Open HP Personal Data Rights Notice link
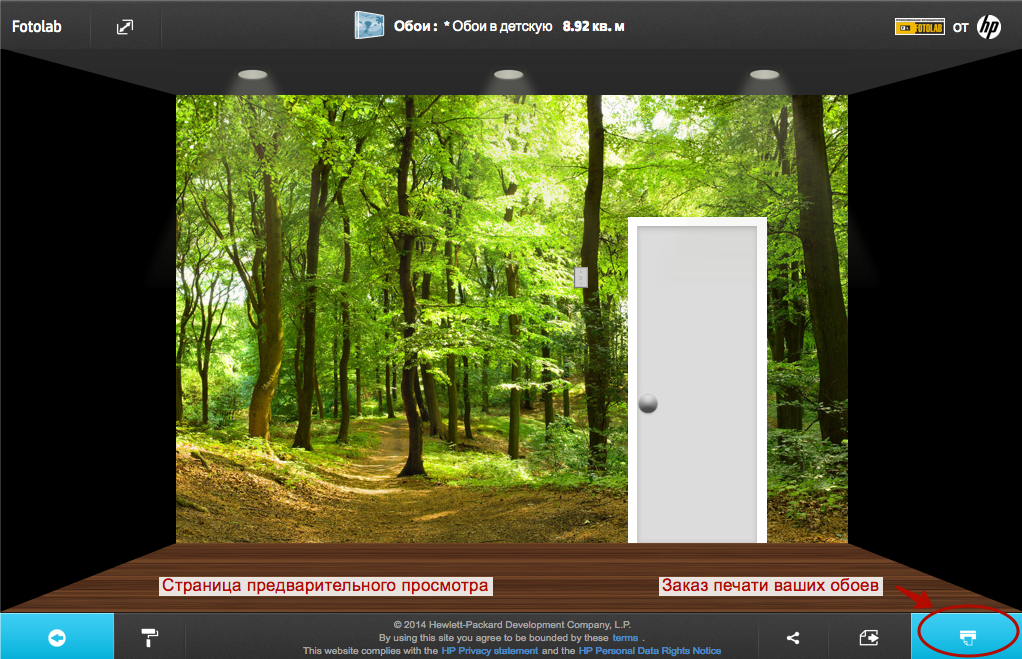This screenshot has width=1022, height=659. (x=650, y=651)
